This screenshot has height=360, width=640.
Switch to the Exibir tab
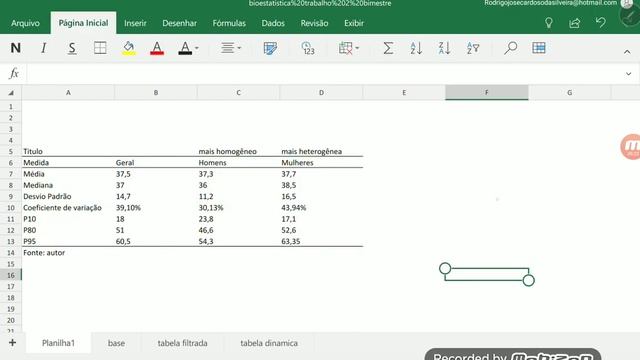[353, 23]
